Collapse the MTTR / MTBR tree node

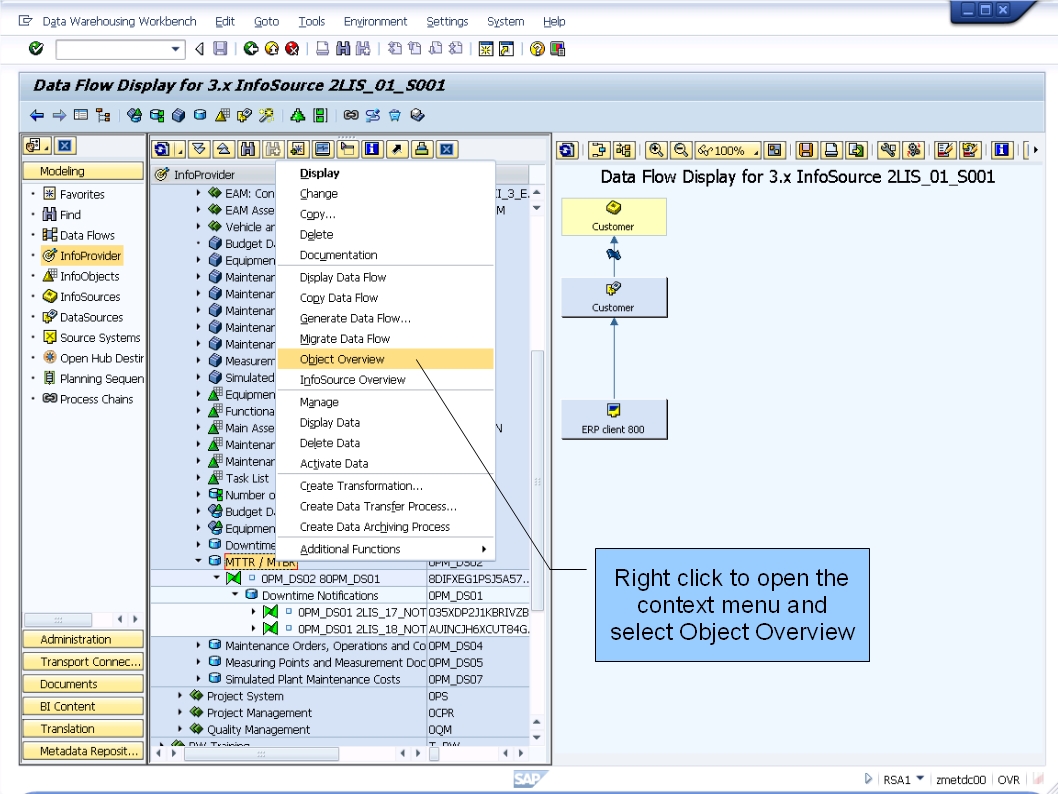tap(198, 561)
